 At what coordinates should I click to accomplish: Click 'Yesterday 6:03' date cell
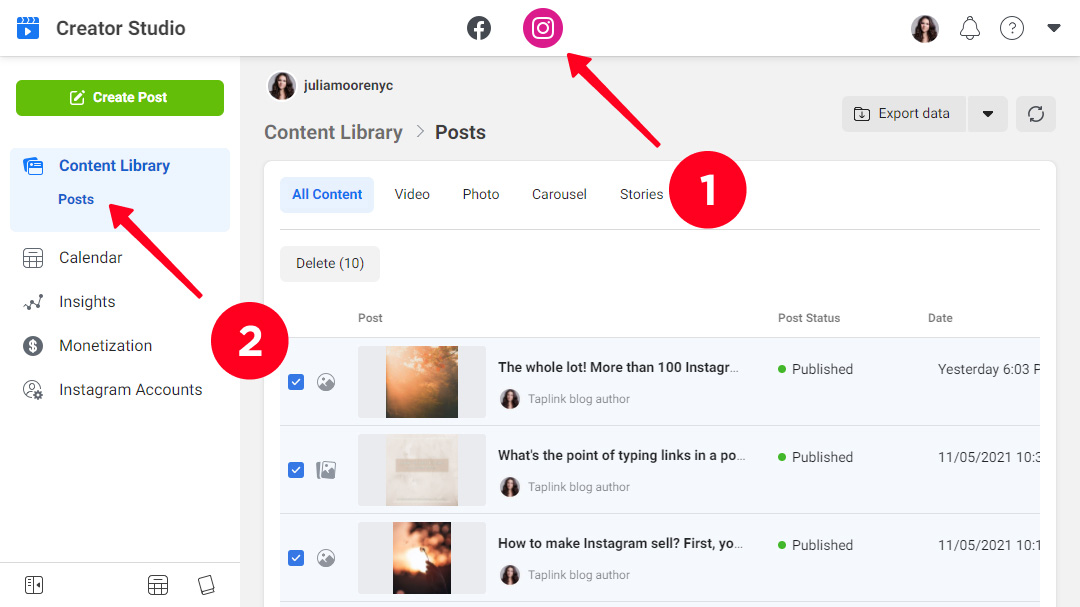click(x=988, y=369)
